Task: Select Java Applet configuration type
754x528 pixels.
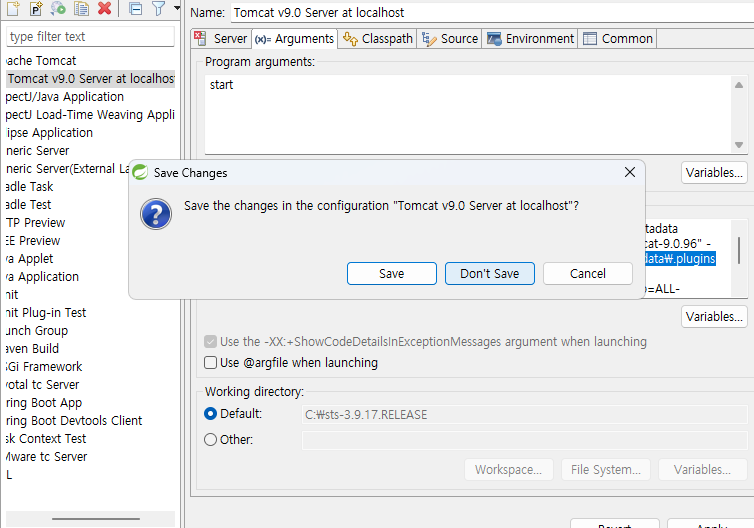Action: click(x=29, y=259)
